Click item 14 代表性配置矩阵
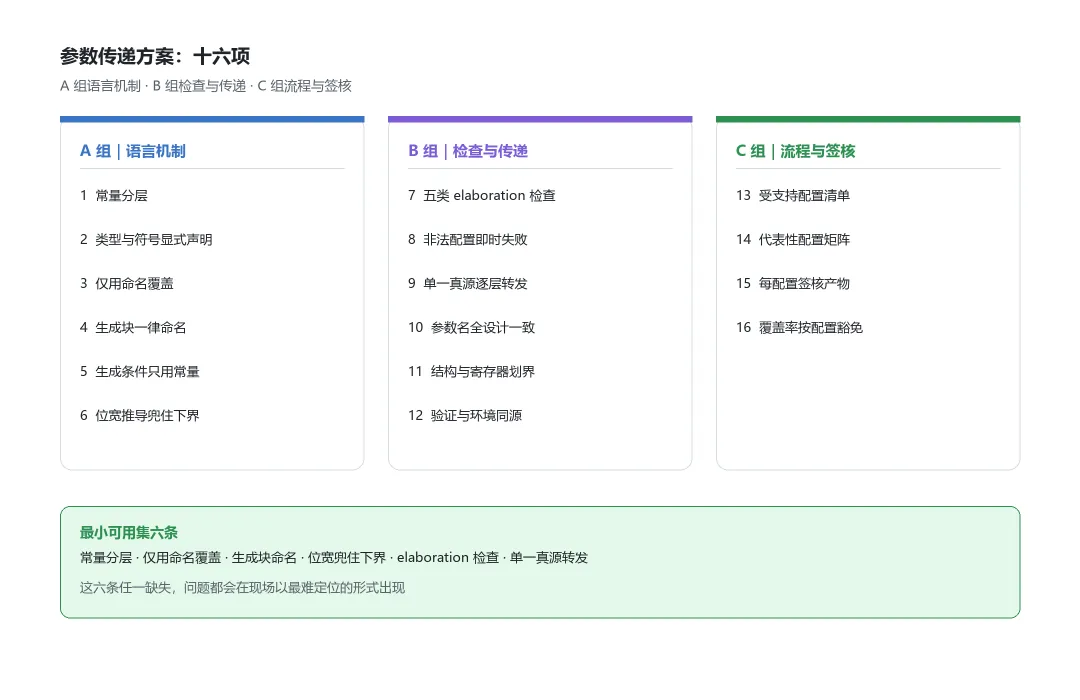1080x700 pixels. 793,240
